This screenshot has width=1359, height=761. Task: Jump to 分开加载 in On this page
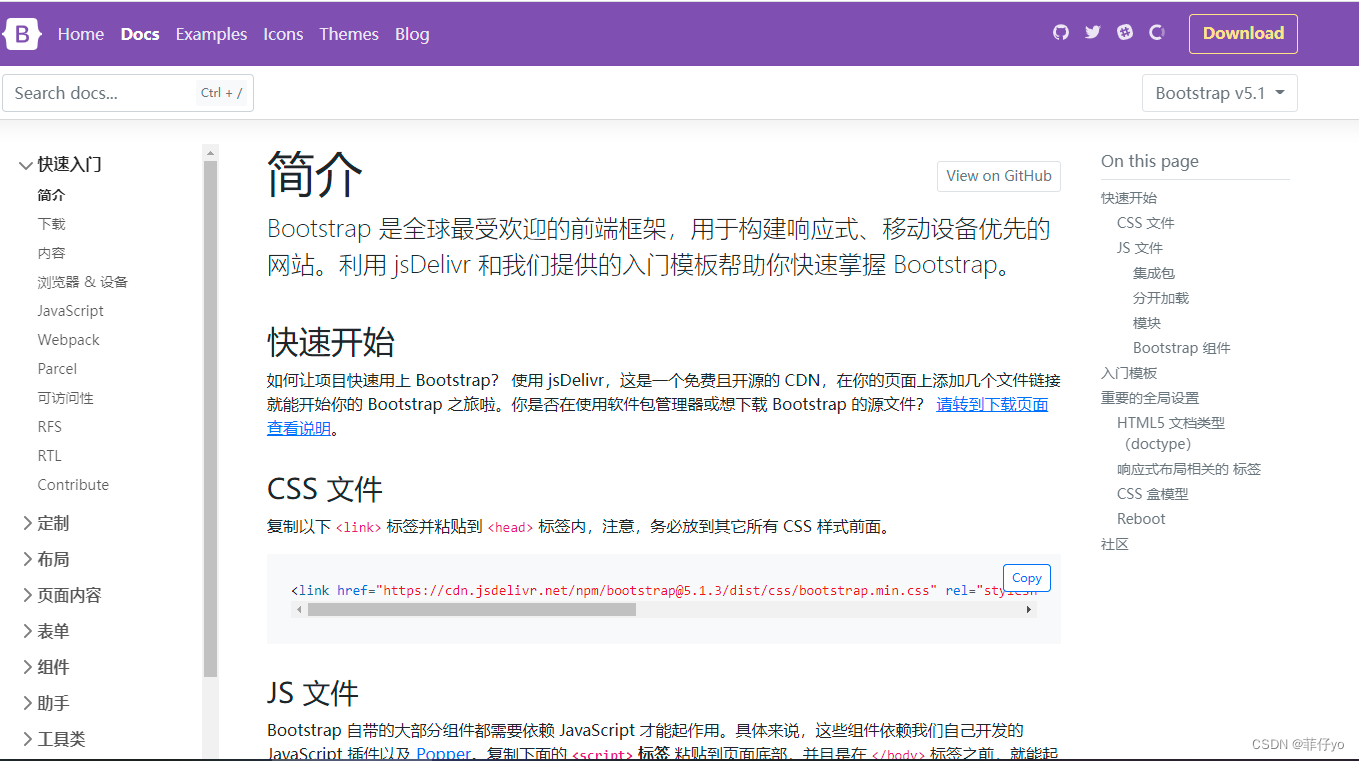pyautogui.click(x=1161, y=298)
